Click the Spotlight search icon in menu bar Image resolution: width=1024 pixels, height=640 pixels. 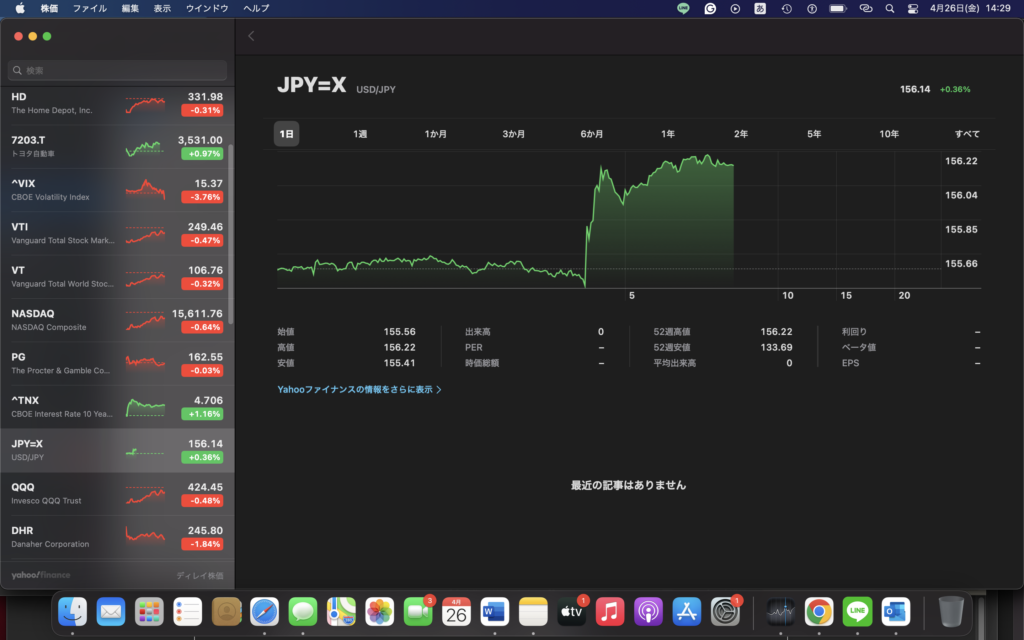click(890, 8)
